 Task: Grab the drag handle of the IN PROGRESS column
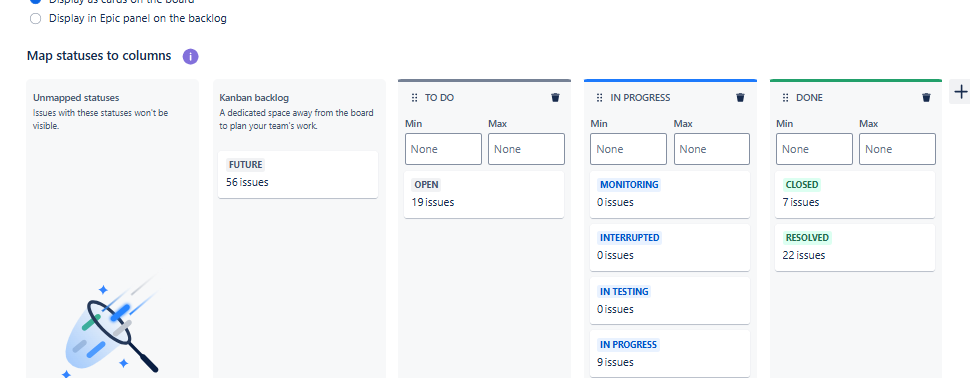[599, 98]
